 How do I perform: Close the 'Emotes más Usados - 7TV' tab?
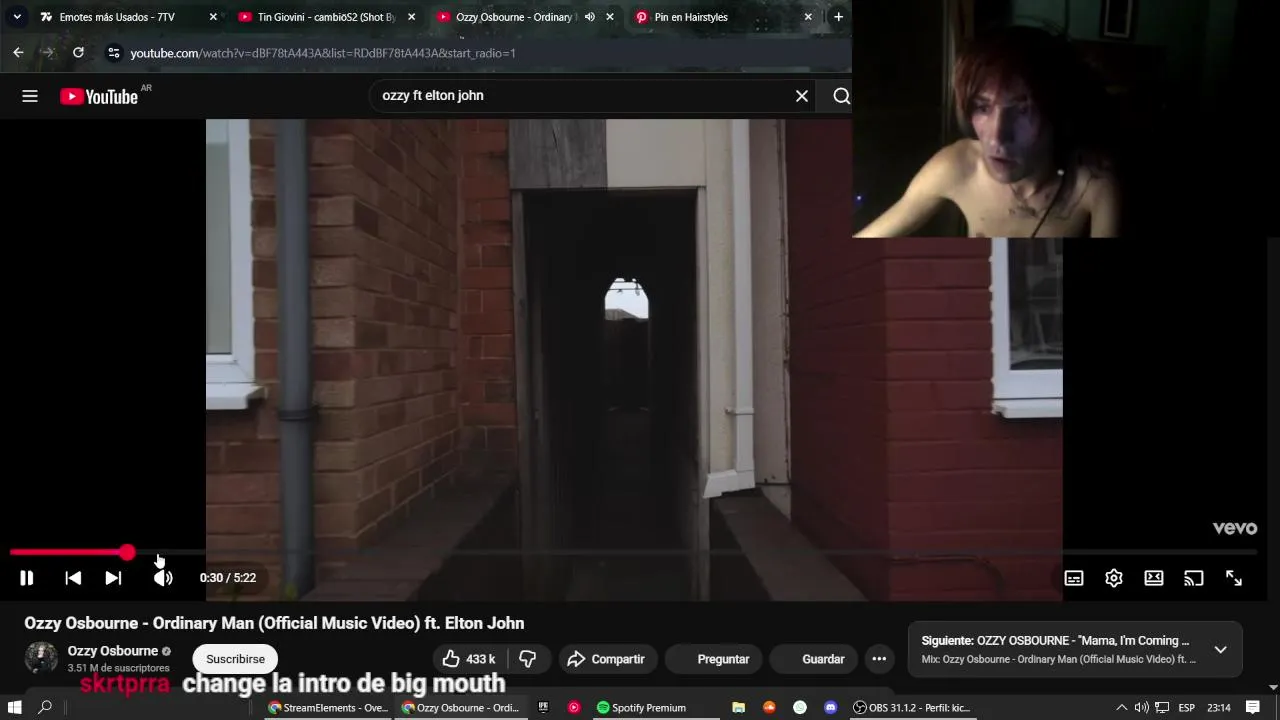tap(213, 17)
